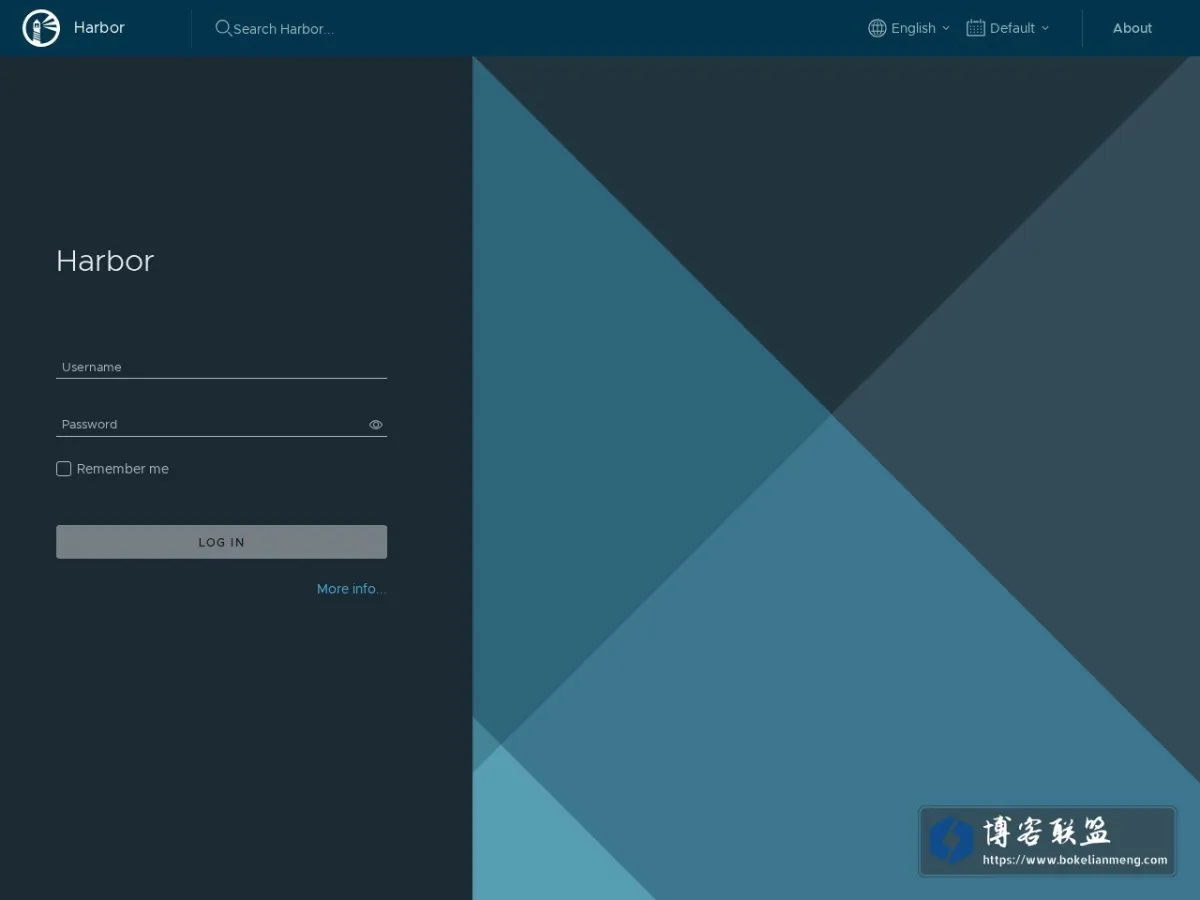Click the Harbor lighthouse logo icon

tap(41, 28)
